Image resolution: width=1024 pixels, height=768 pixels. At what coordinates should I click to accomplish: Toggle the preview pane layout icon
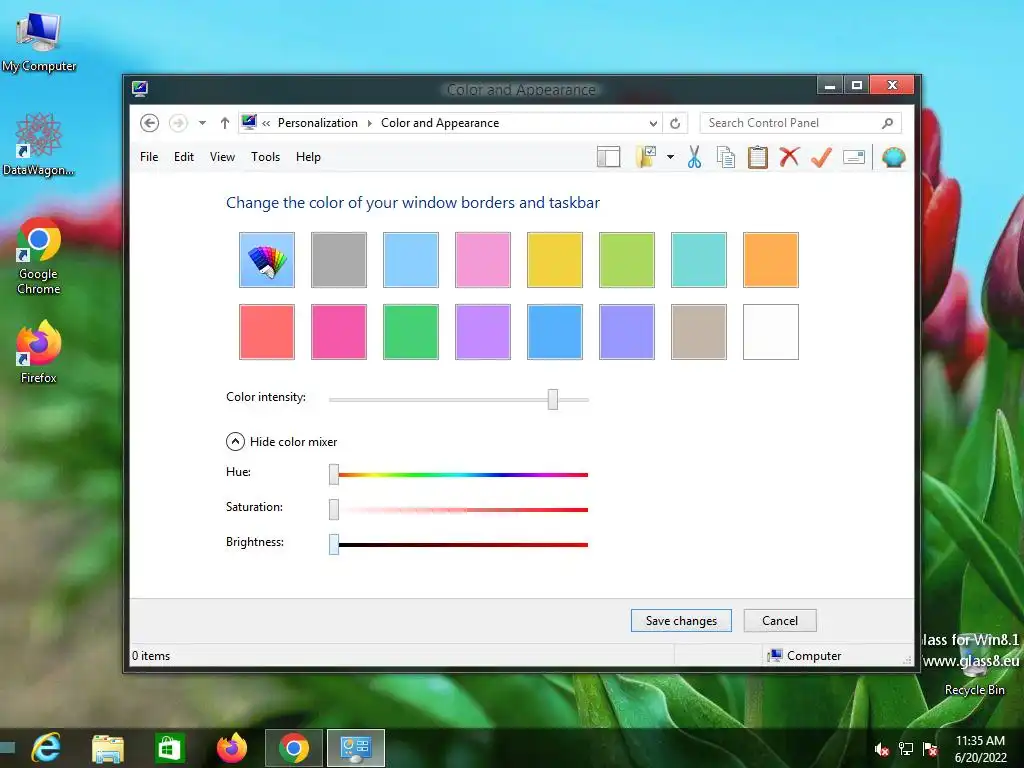pyautogui.click(x=608, y=157)
